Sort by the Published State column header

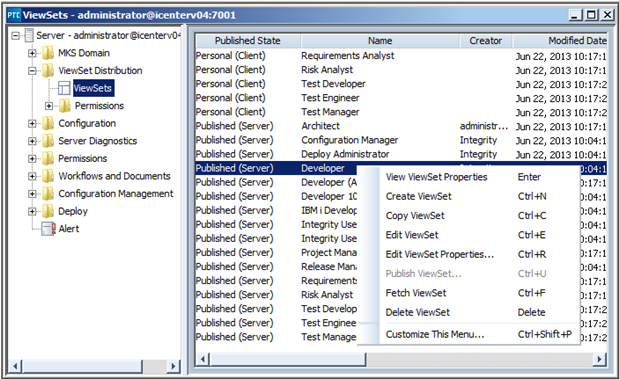point(248,41)
